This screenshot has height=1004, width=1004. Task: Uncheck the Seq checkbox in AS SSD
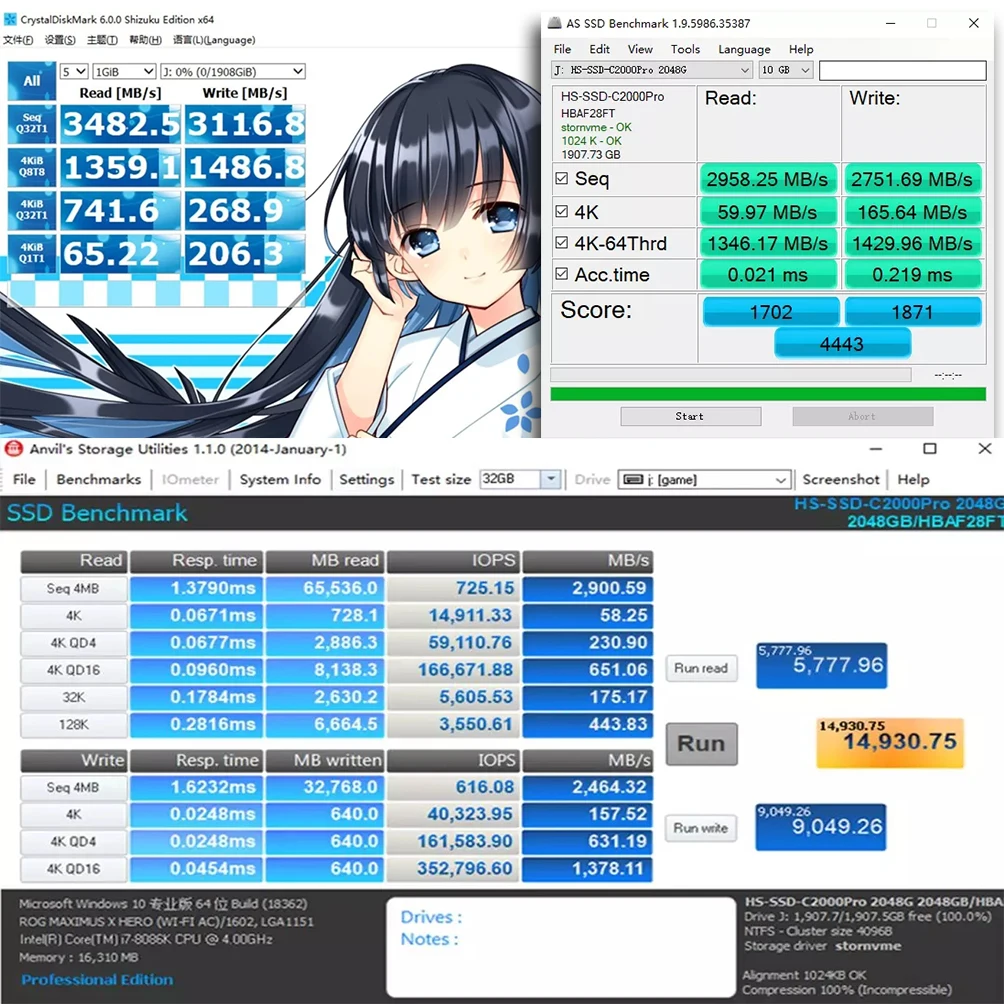click(x=562, y=178)
